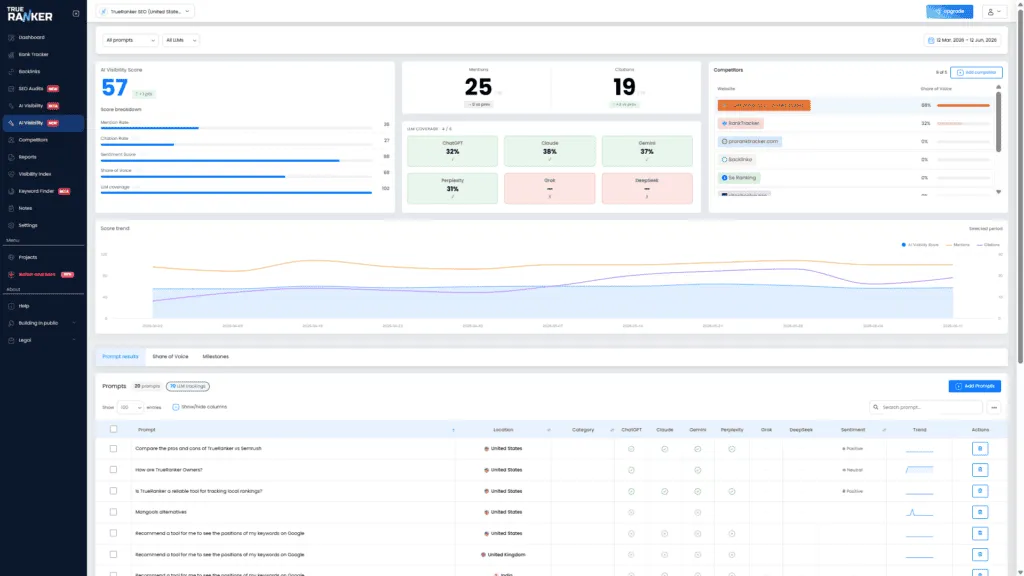Click action icon for Semrush comparison row

pos(980,449)
